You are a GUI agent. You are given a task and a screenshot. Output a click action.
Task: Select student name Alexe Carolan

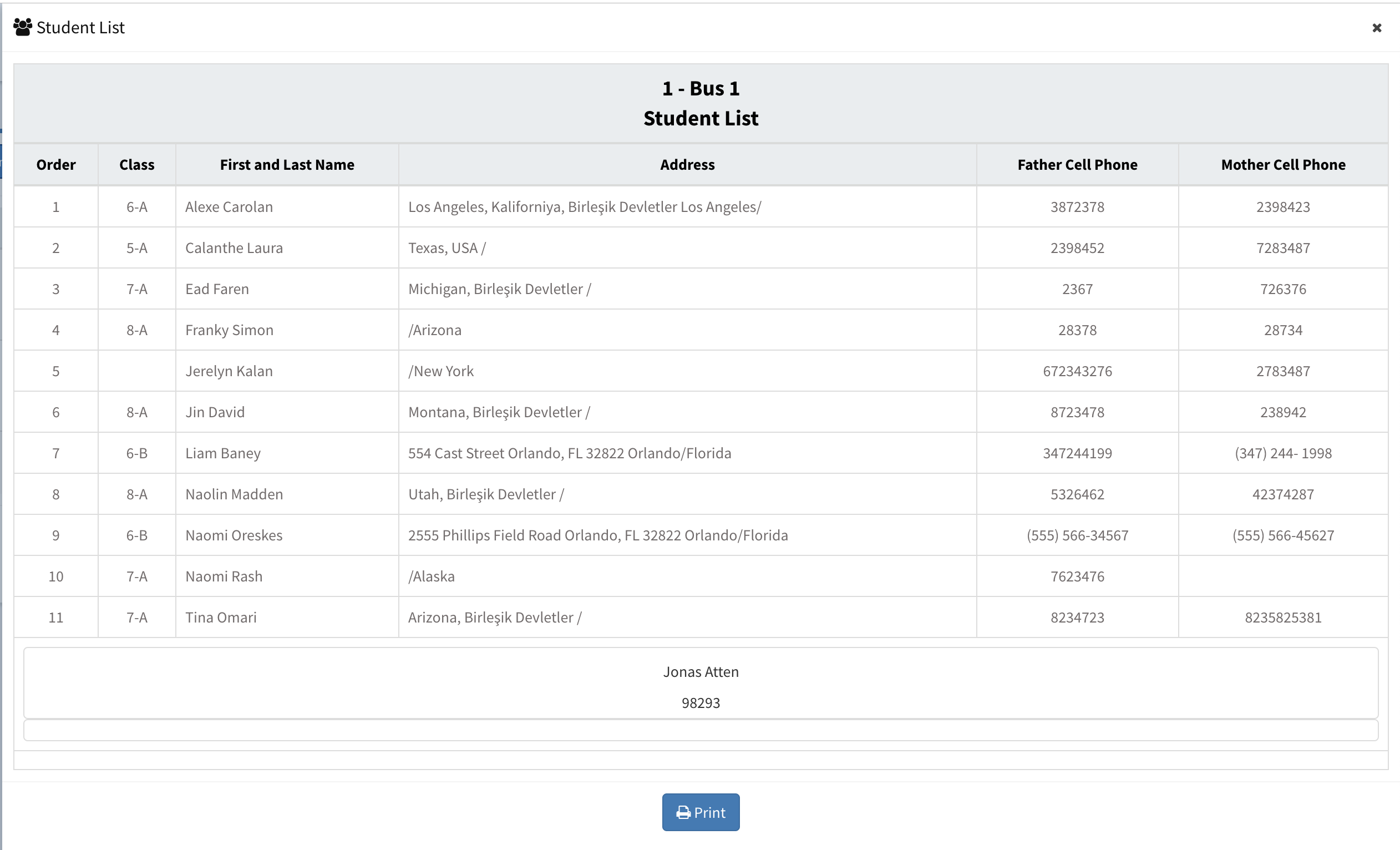tap(229, 207)
